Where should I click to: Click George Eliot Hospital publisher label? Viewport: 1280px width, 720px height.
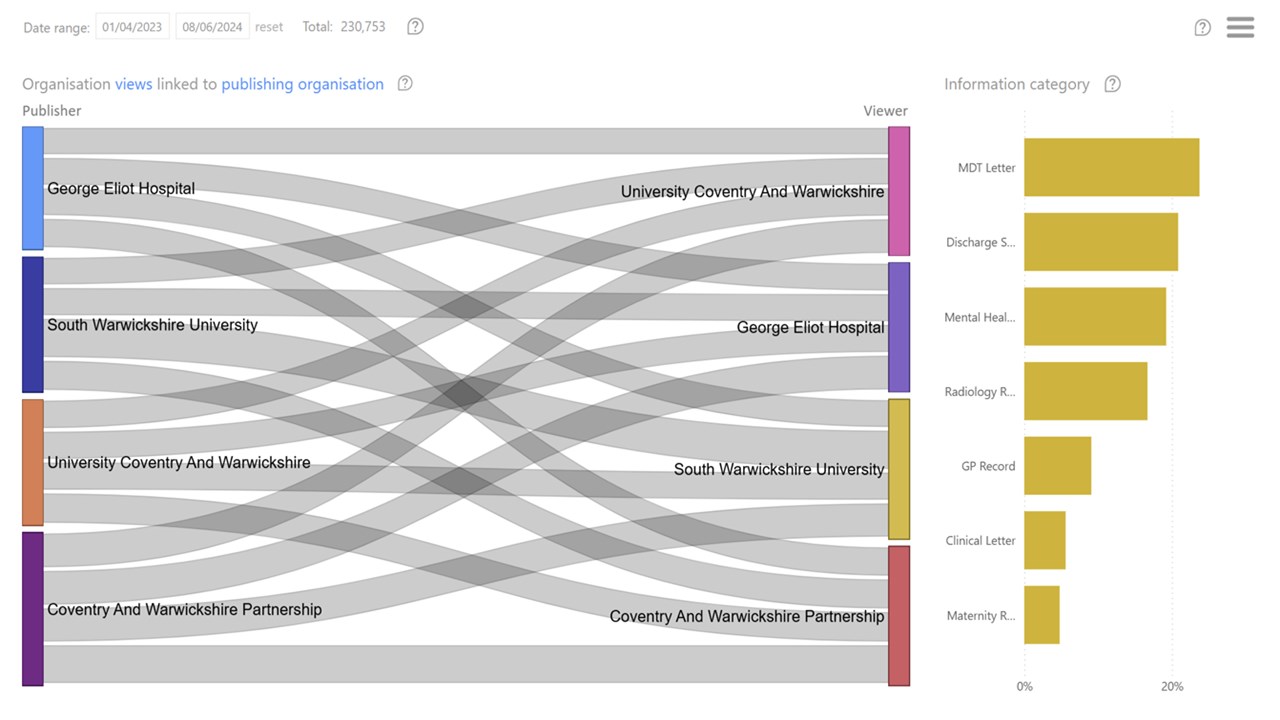click(x=121, y=188)
